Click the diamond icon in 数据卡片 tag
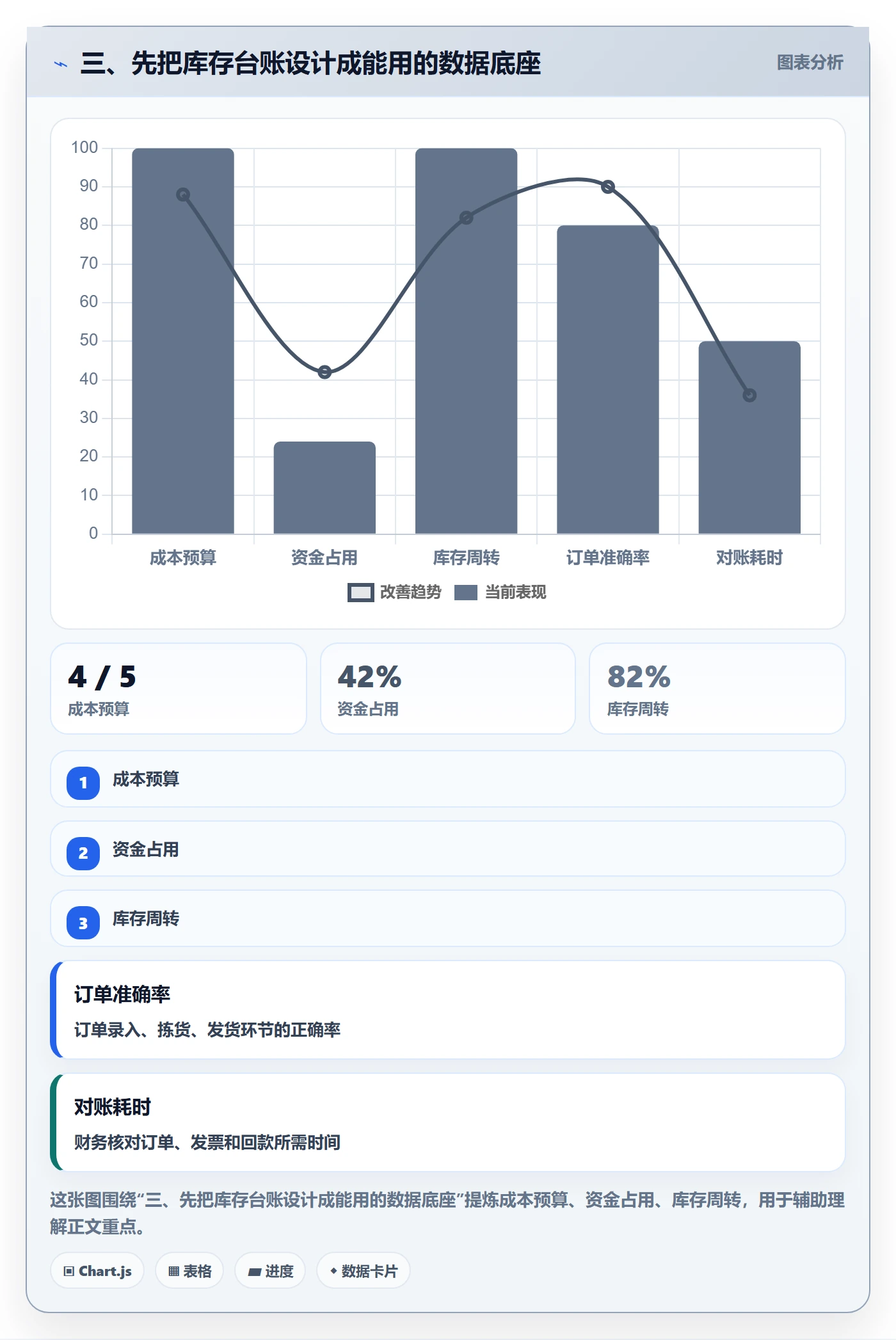Screen dimensions: 896x1340 click(x=333, y=1271)
